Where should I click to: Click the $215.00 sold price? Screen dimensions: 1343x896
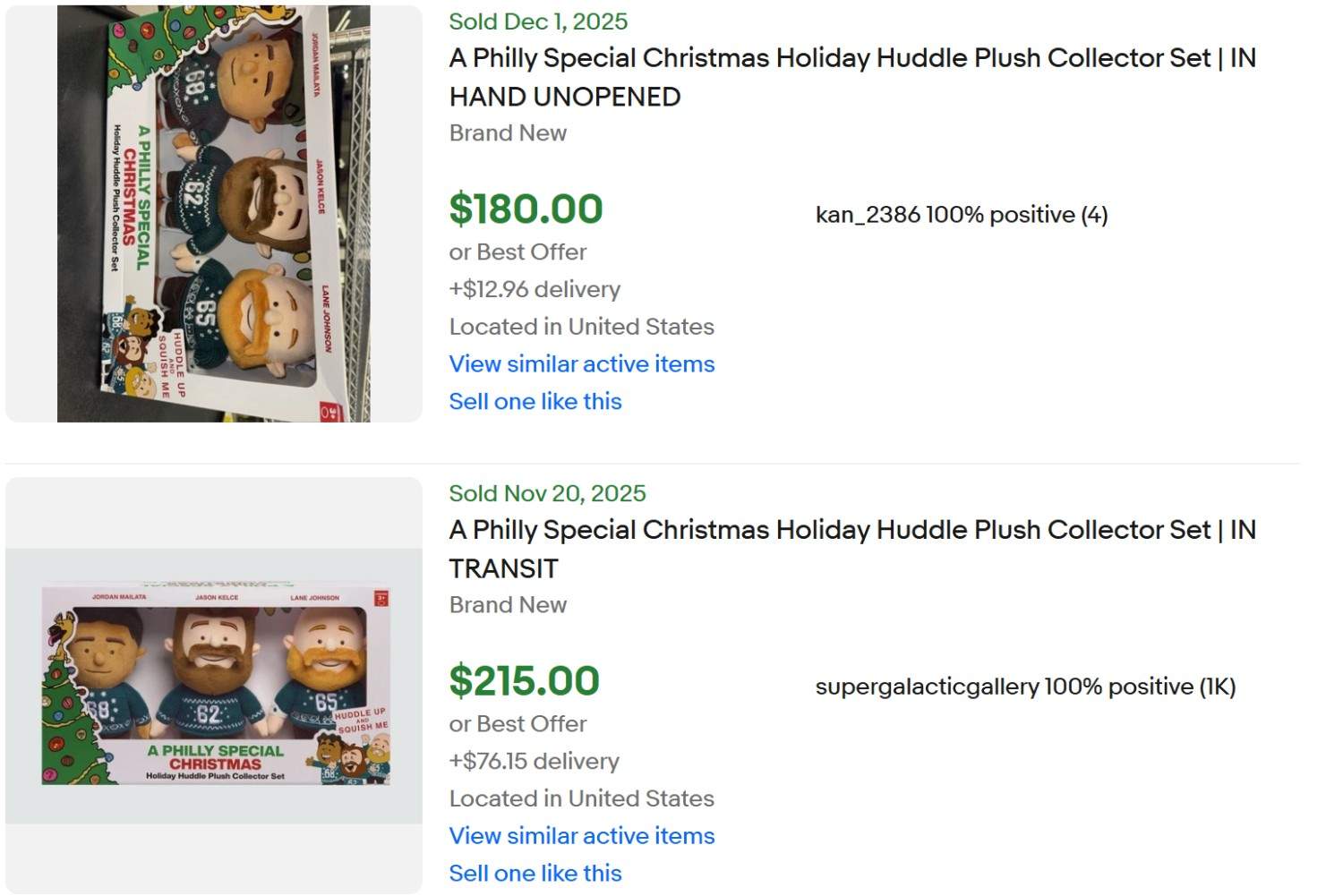(x=525, y=680)
